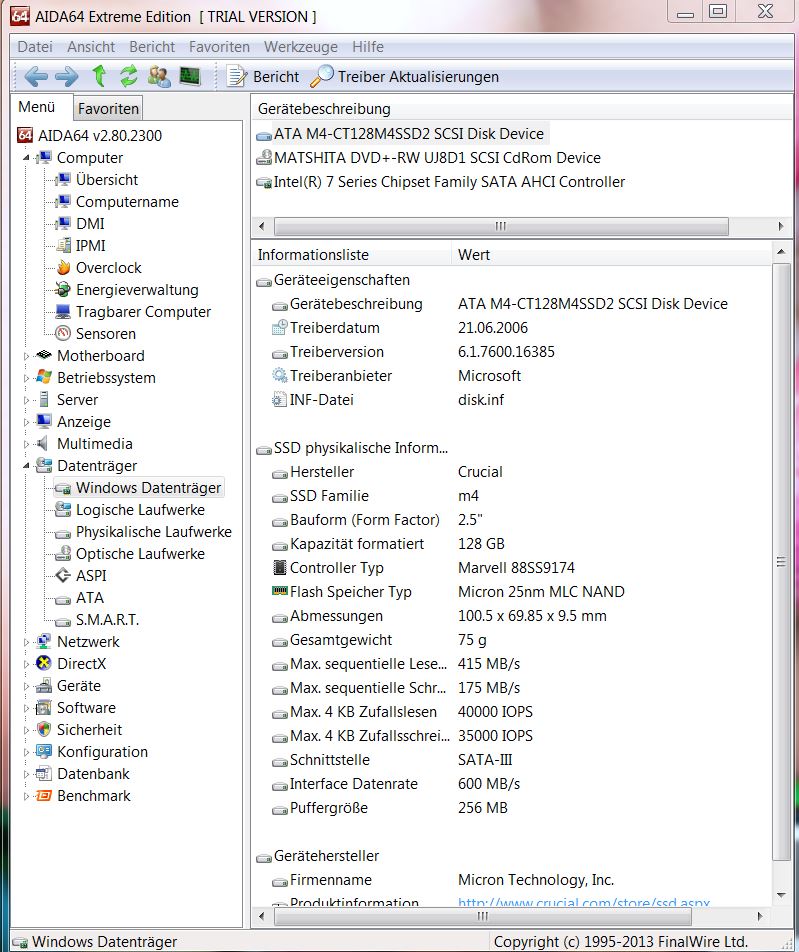Open the Sensoren entry
Image resolution: width=799 pixels, height=952 pixels.
pos(106,333)
